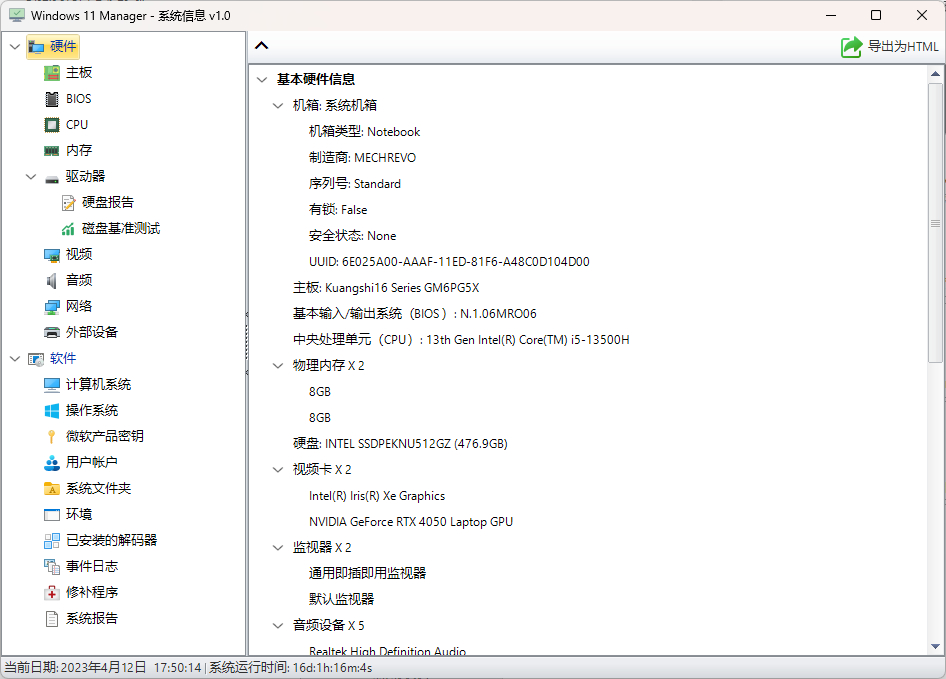Select the 修补程序 patch icon

52,593
